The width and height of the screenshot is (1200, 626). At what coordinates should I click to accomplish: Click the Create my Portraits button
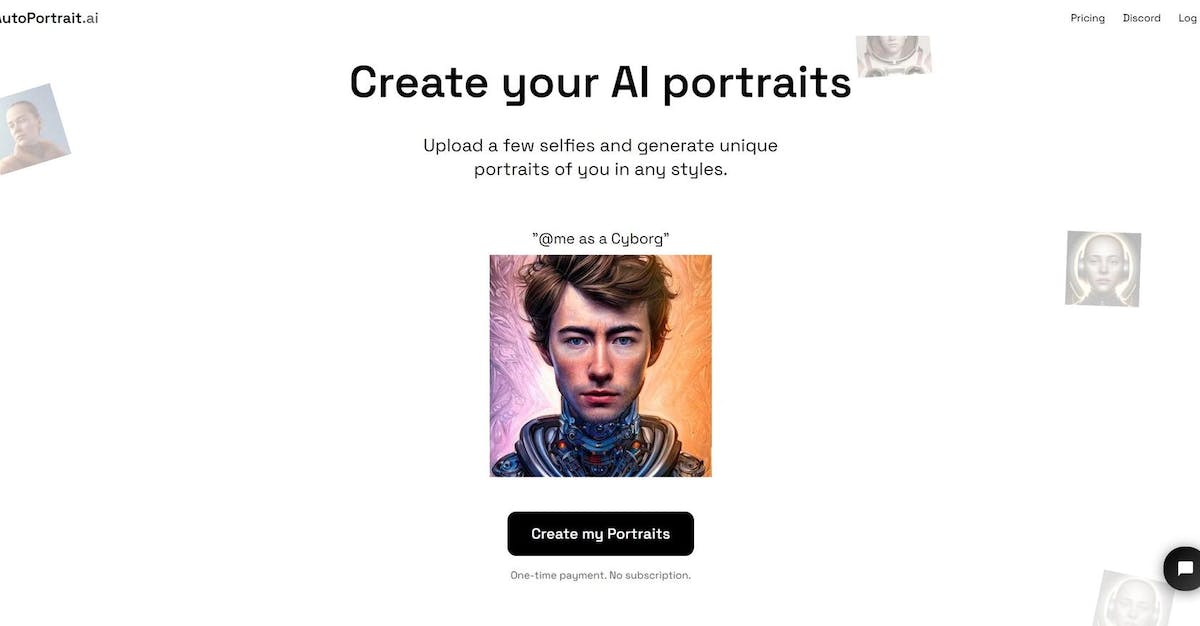[x=600, y=534]
